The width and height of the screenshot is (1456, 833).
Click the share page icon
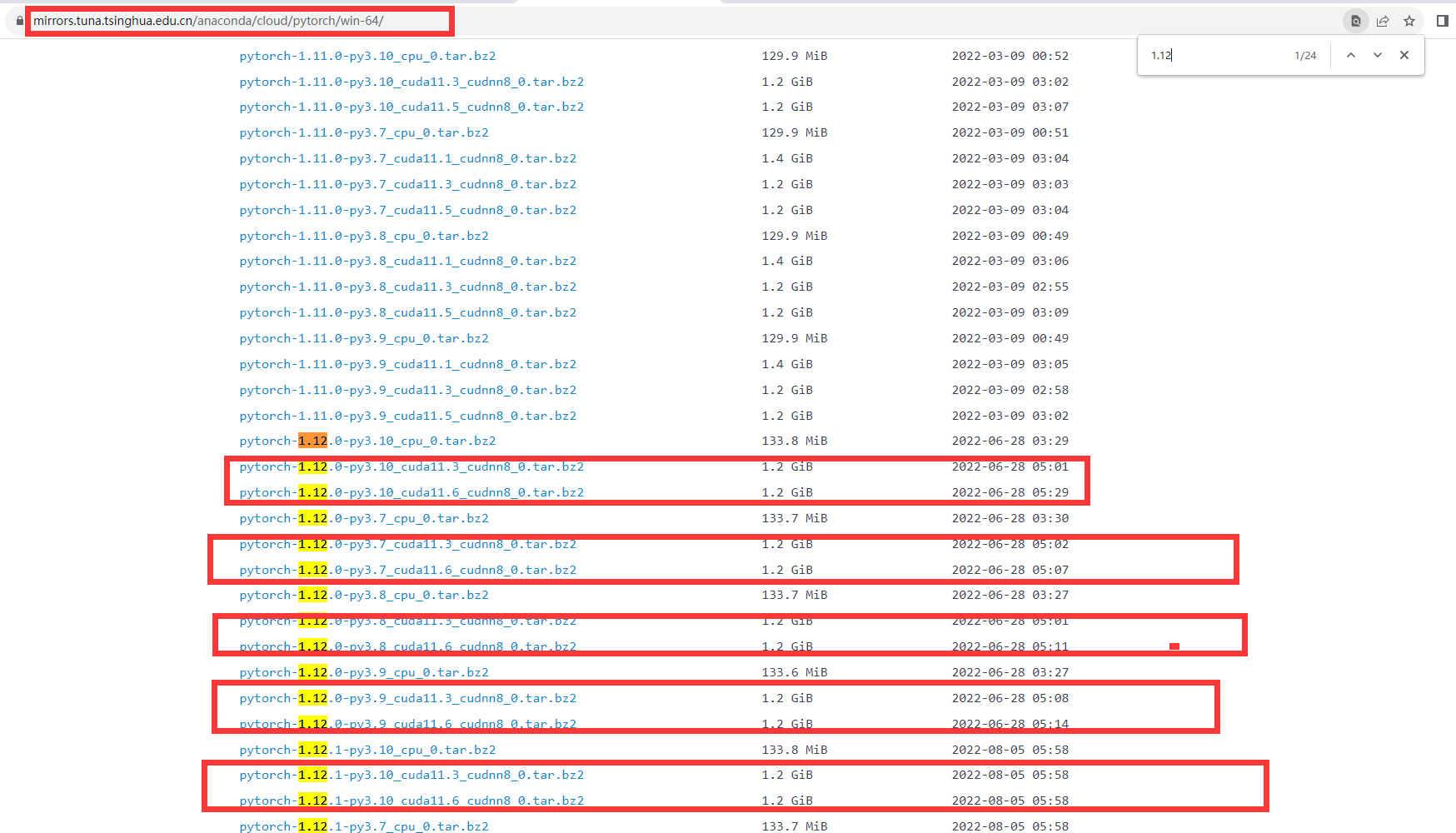click(x=1383, y=21)
